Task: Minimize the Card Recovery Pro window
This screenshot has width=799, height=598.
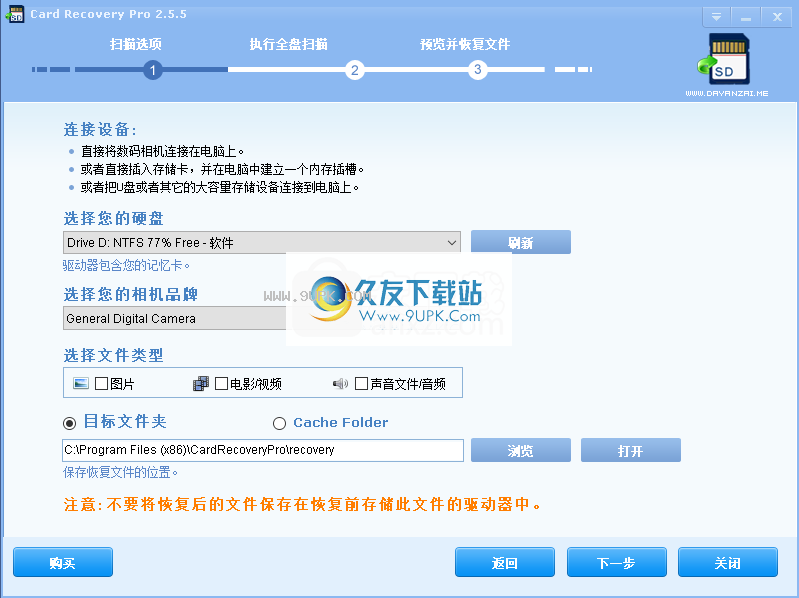Action: click(746, 17)
